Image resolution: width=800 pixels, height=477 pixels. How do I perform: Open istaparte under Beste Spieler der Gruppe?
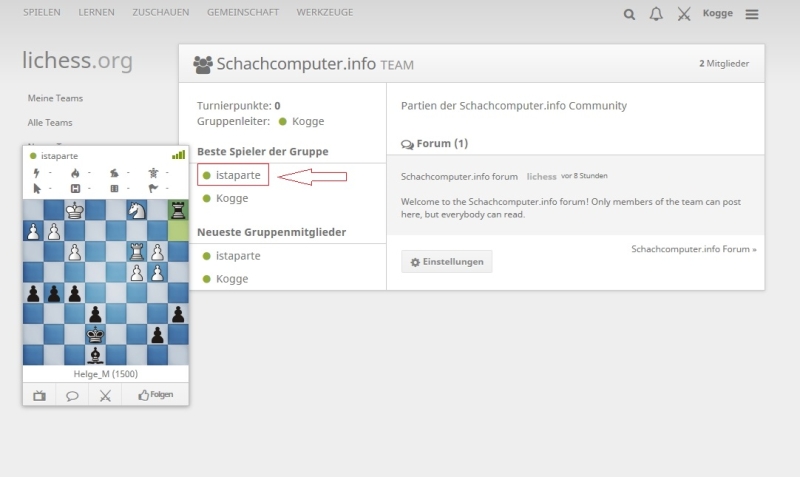(x=238, y=175)
